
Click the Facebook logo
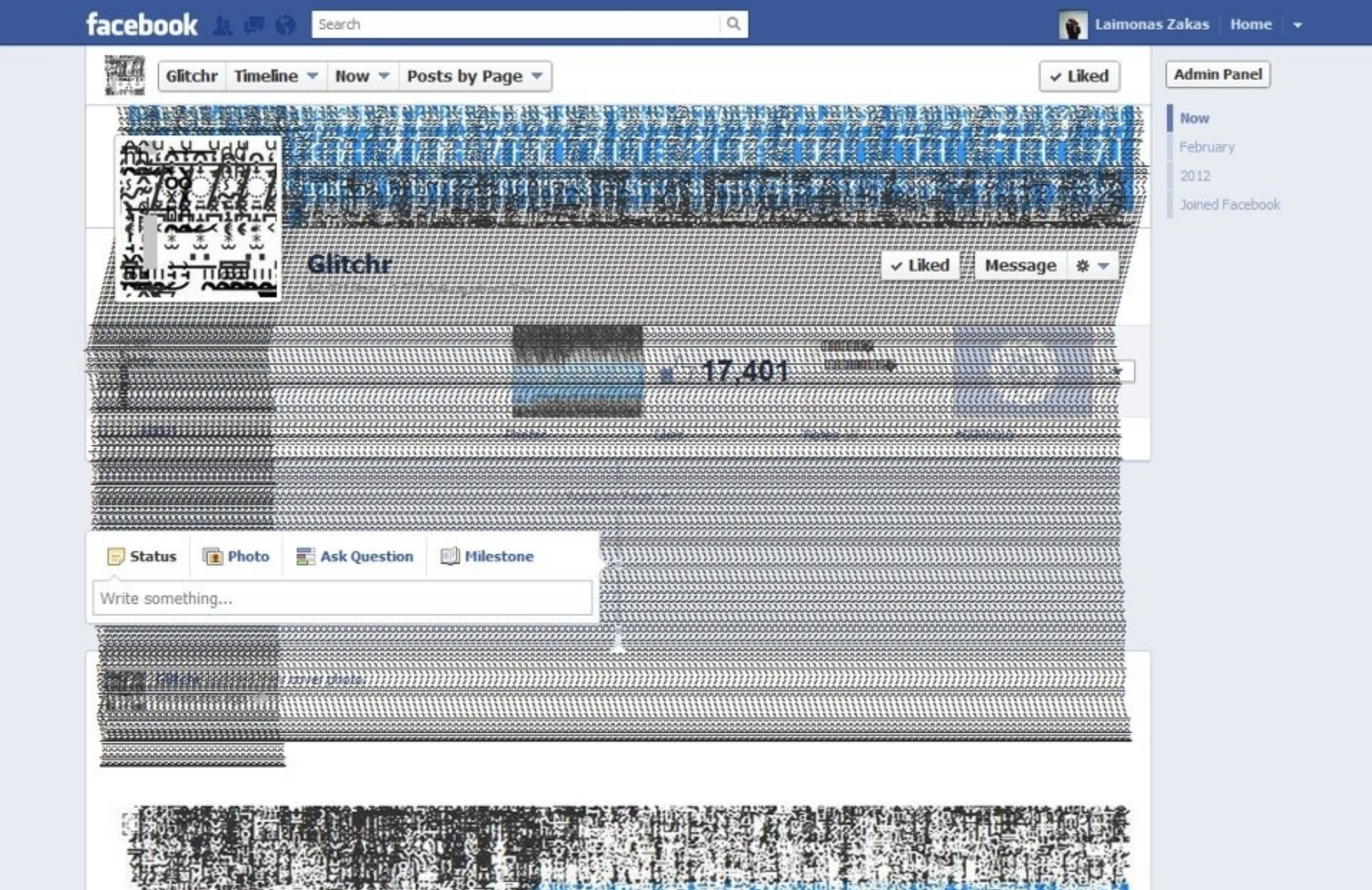[141, 24]
